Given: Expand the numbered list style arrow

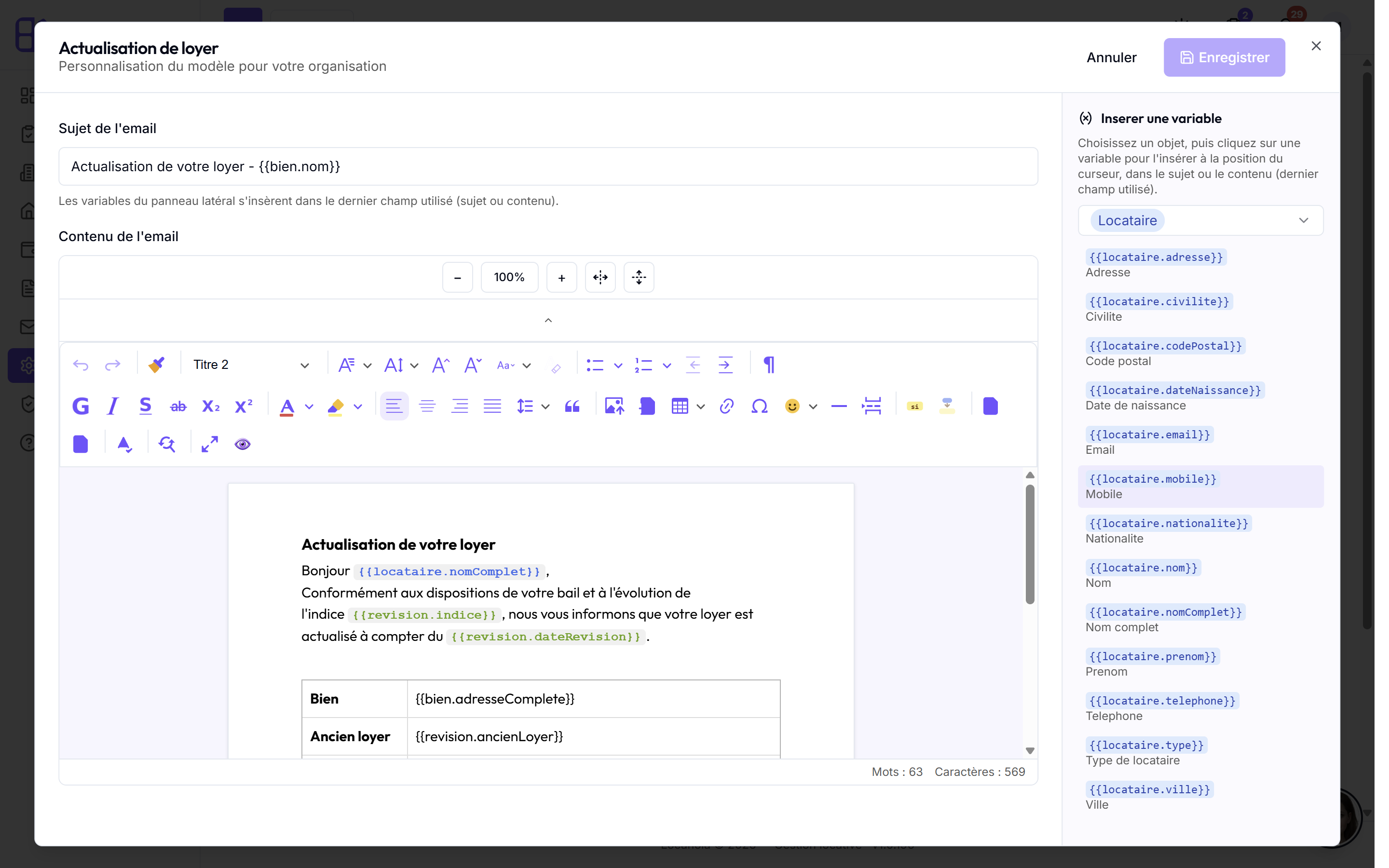Looking at the screenshot, I should point(667,366).
